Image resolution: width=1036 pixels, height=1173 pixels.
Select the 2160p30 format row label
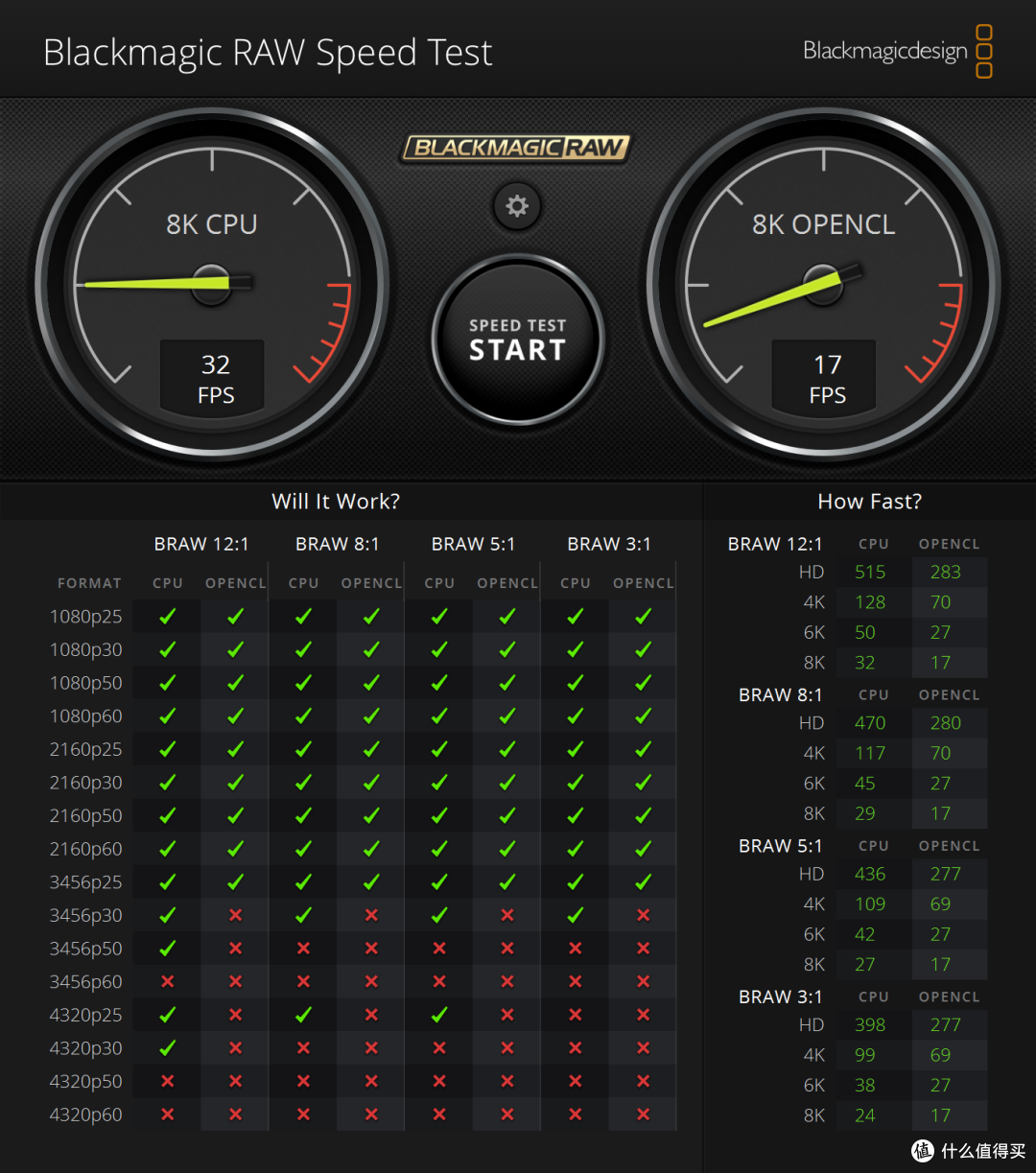click(x=86, y=783)
